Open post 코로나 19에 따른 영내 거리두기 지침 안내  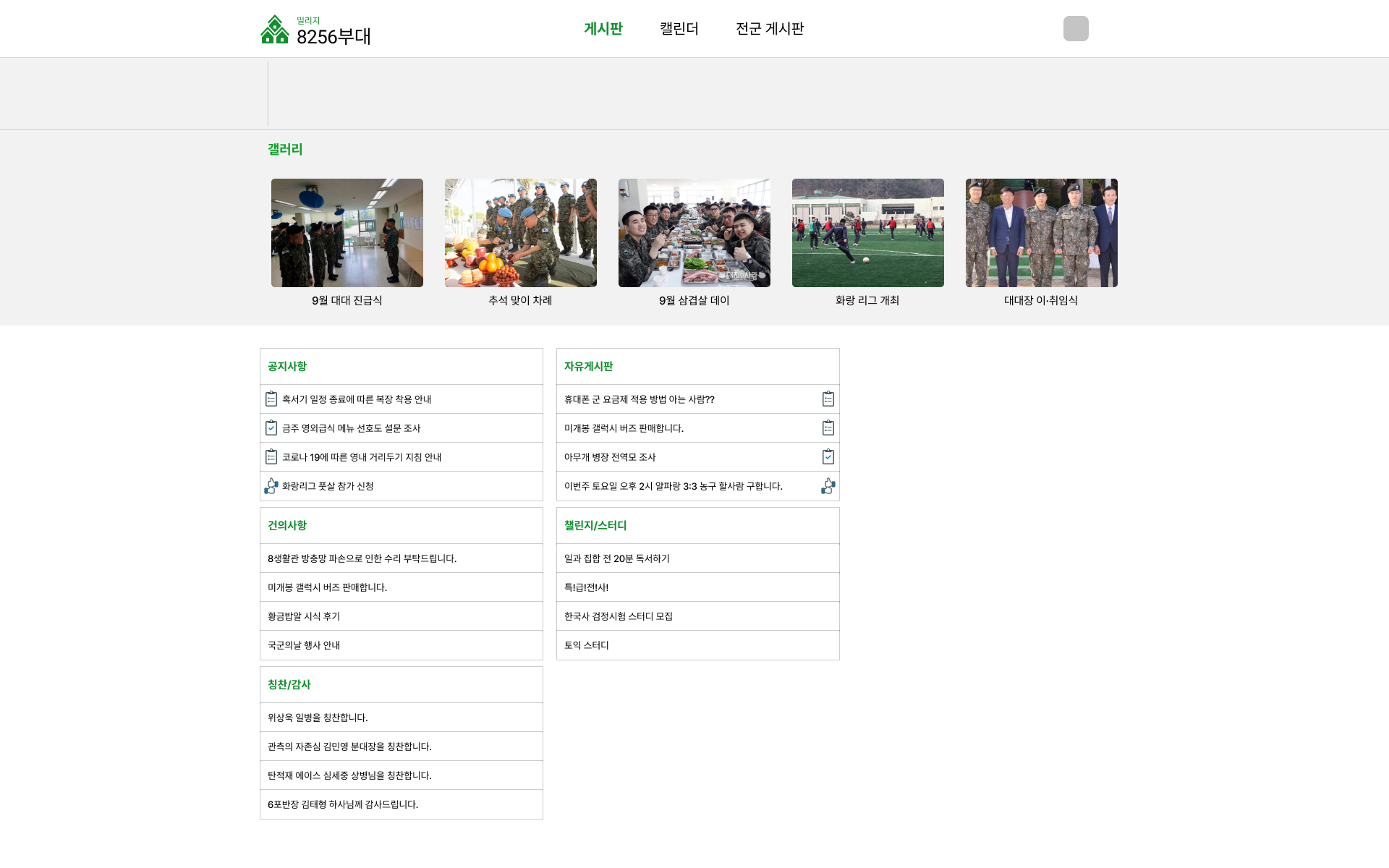pyautogui.click(x=362, y=457)
